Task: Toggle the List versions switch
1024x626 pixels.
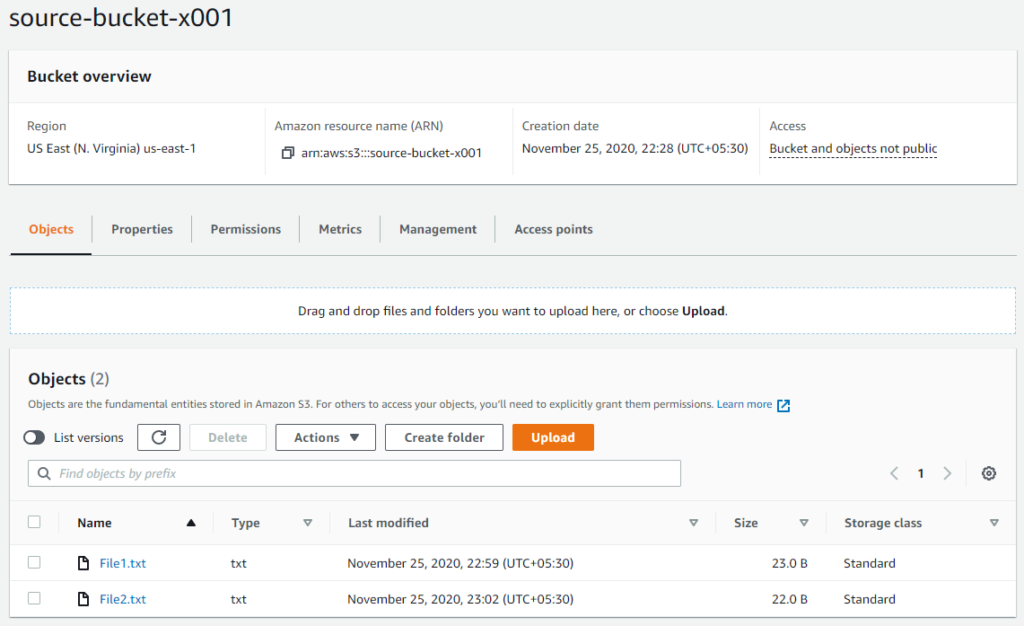Action: (34, 437)
